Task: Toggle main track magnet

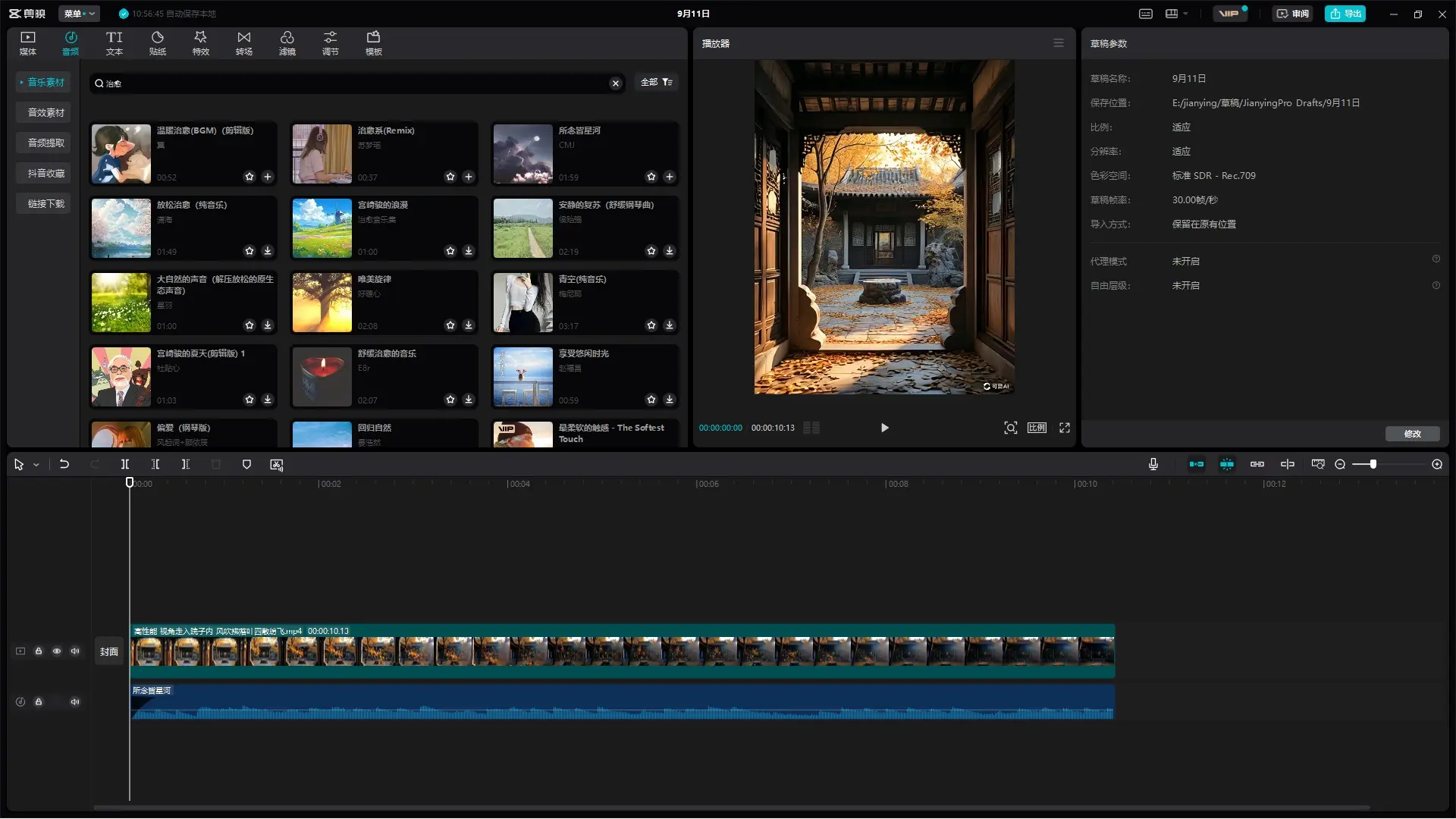Action: point(1197,464)
